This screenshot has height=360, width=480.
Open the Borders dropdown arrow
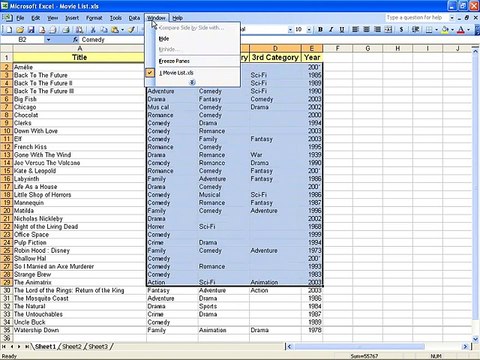(x=436, y=30)
